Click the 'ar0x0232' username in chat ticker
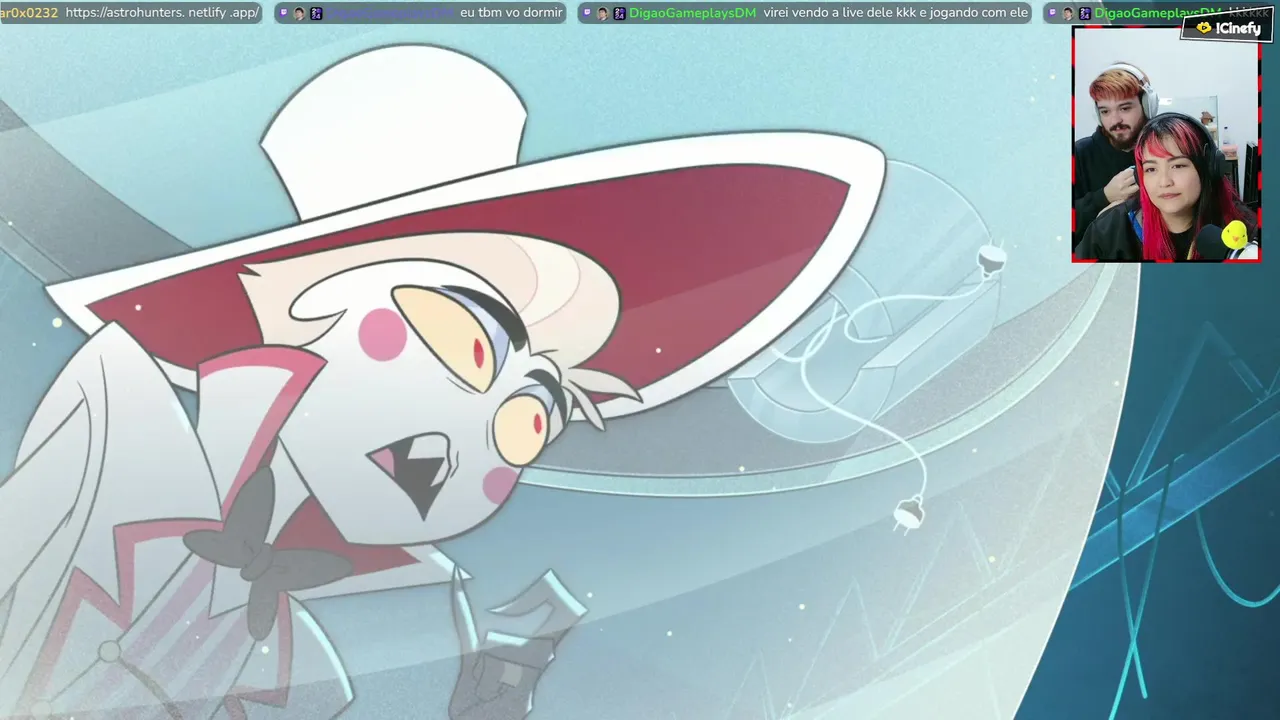The width and height of the screenshot is (1280, 720). tap(29, 13)
